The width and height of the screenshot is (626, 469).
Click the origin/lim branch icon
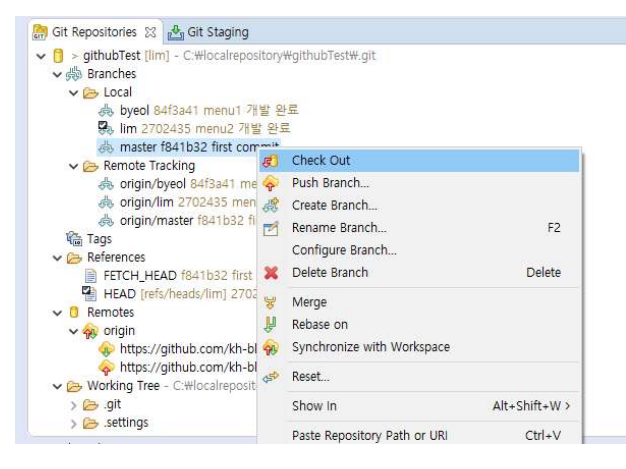click(106, 202)
